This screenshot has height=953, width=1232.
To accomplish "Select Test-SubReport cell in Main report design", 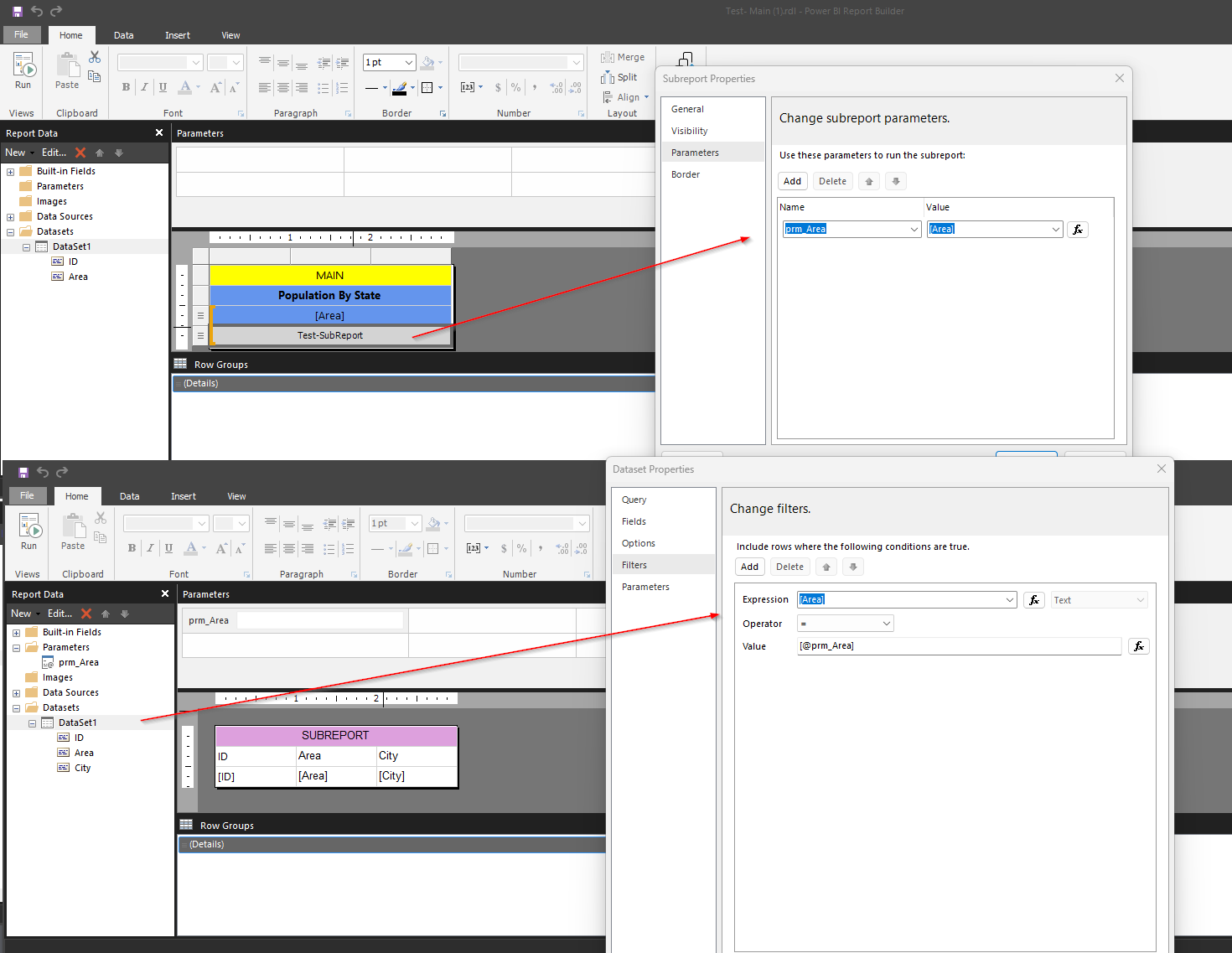I will (x=330, y=335).
